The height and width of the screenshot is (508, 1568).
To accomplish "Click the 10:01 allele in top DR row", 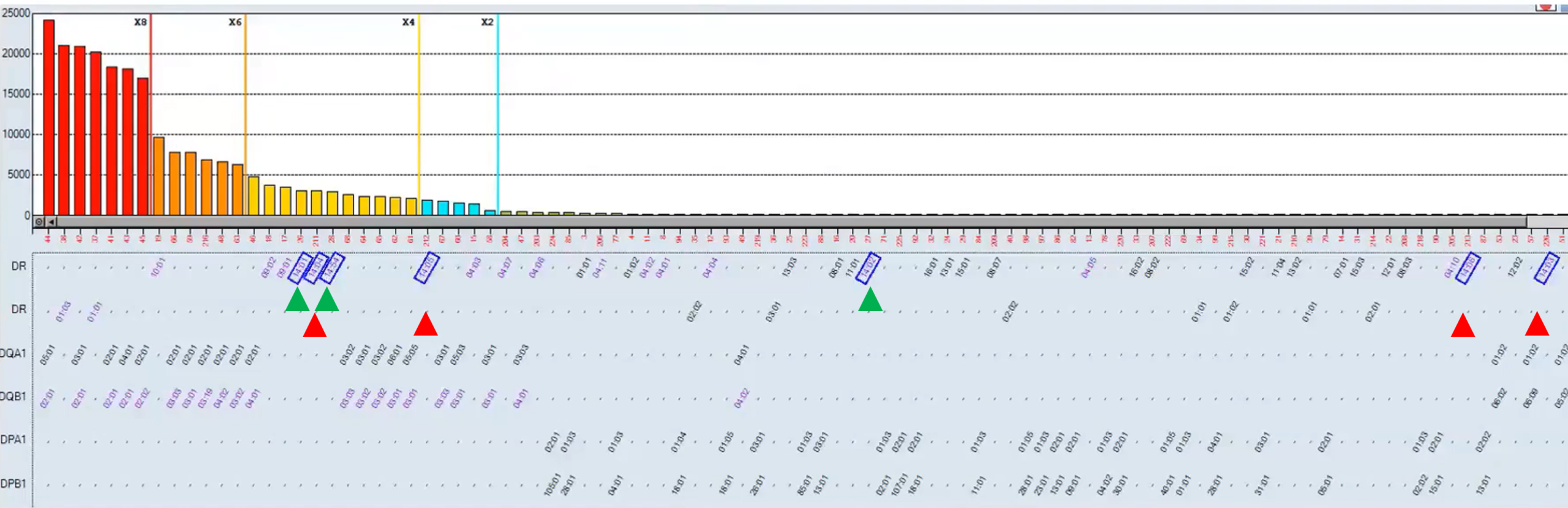I will coord(158,267).
